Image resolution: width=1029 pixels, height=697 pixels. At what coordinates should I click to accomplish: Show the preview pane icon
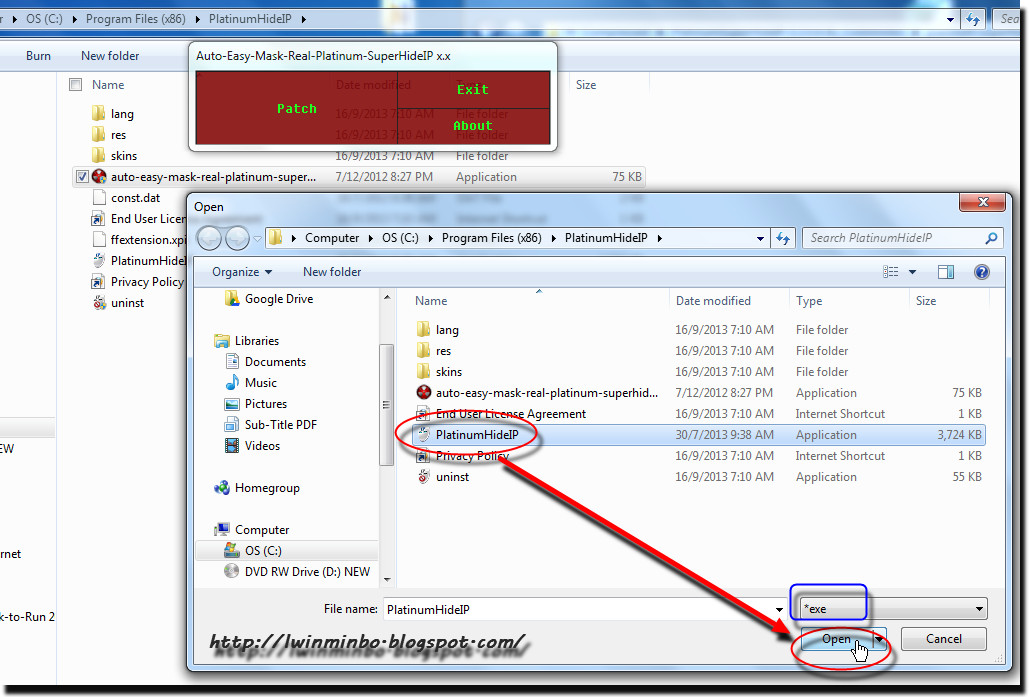tap(945, 271)
